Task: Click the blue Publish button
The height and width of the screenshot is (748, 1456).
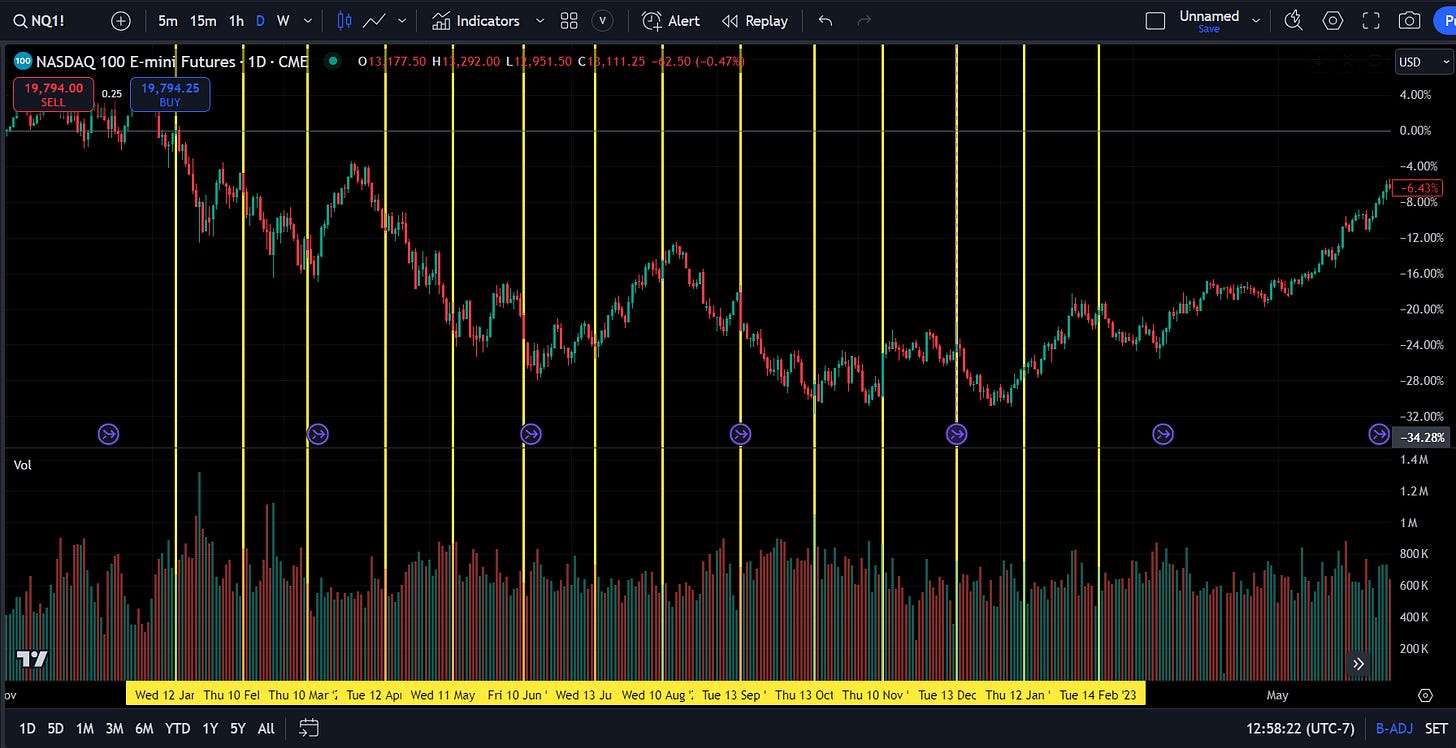Action: point(1445,20)
